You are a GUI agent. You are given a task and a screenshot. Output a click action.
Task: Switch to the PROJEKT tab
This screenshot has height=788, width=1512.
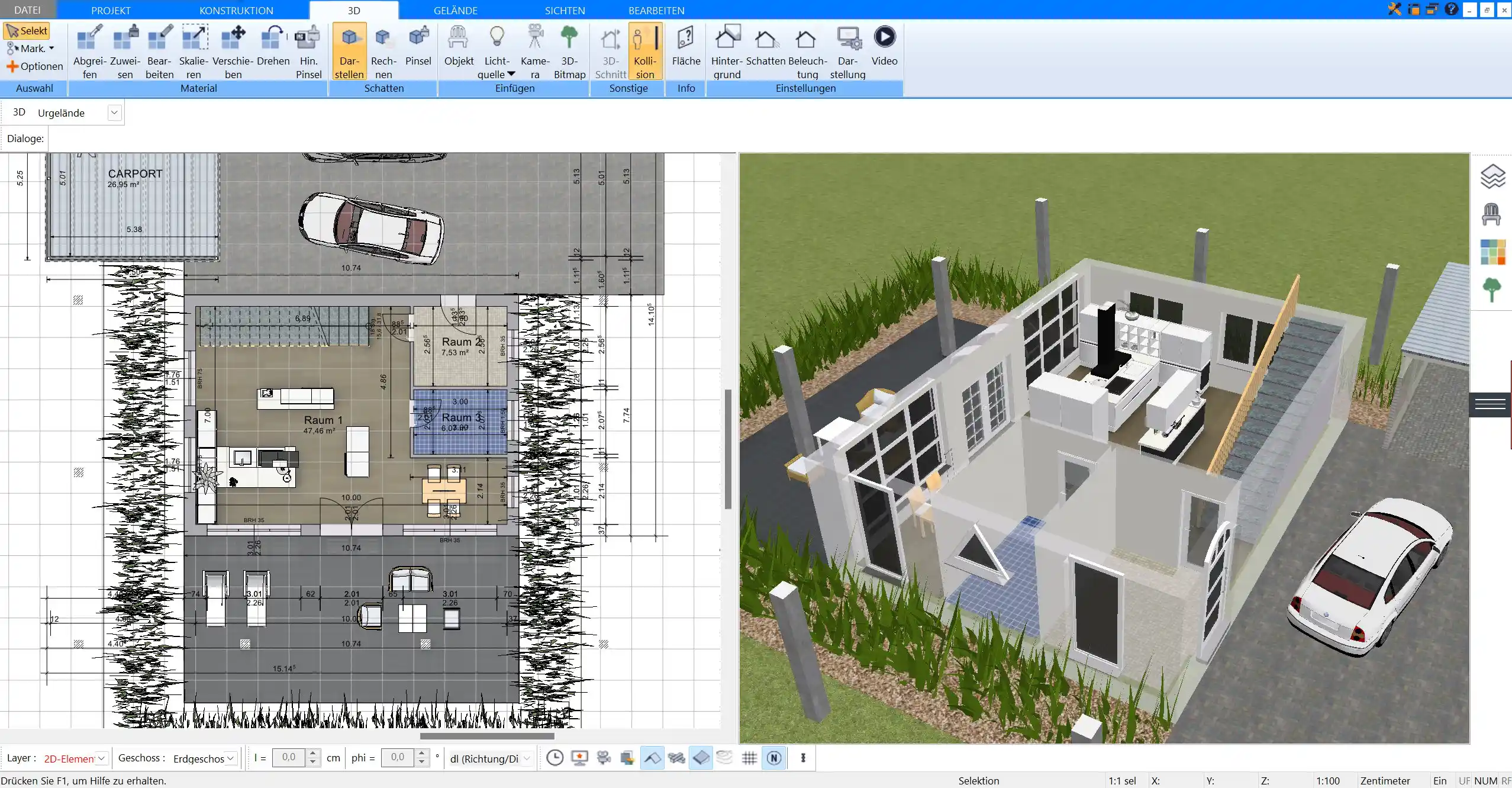111,10
